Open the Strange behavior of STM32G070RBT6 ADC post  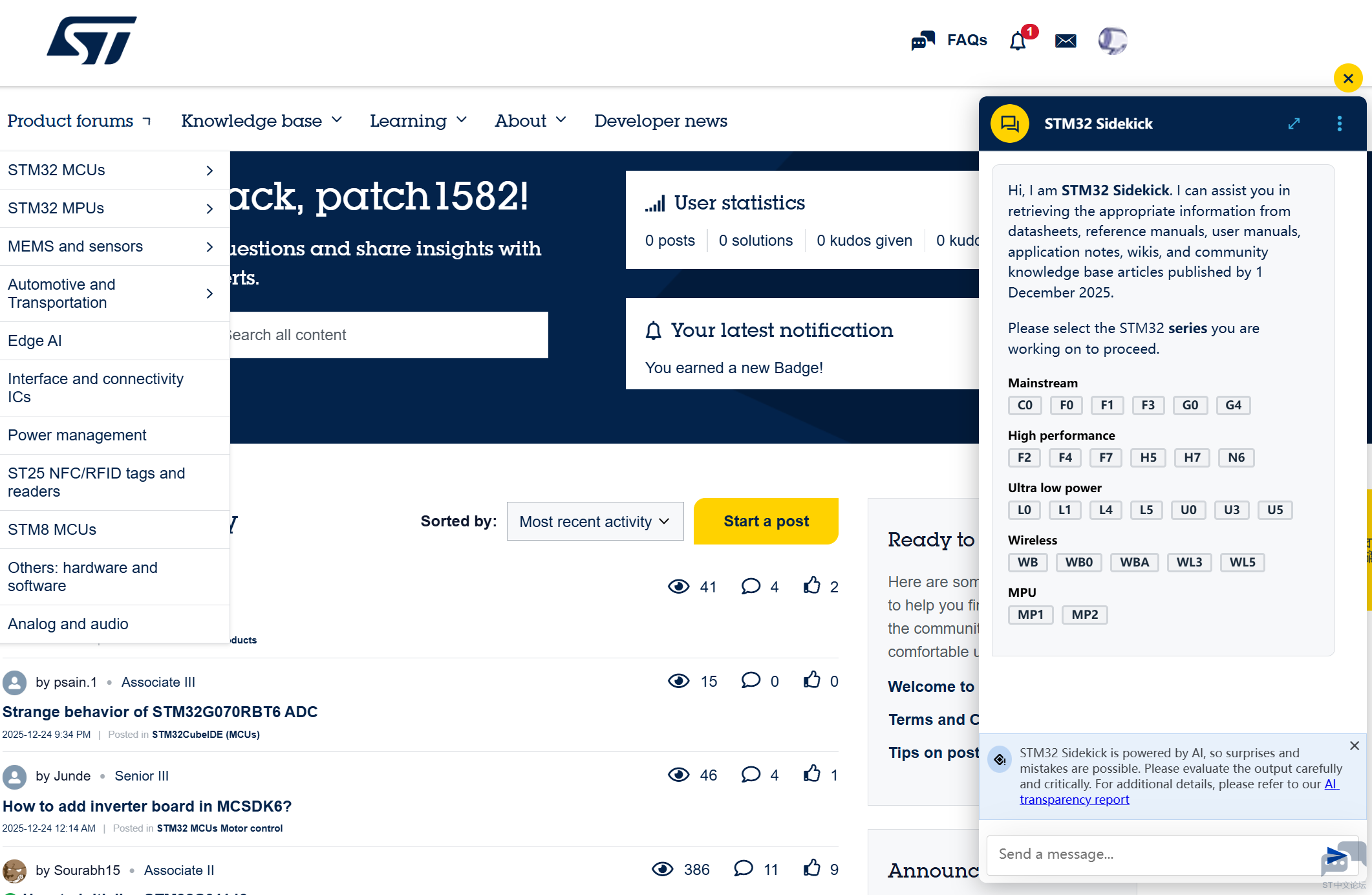tap(160, 712)
